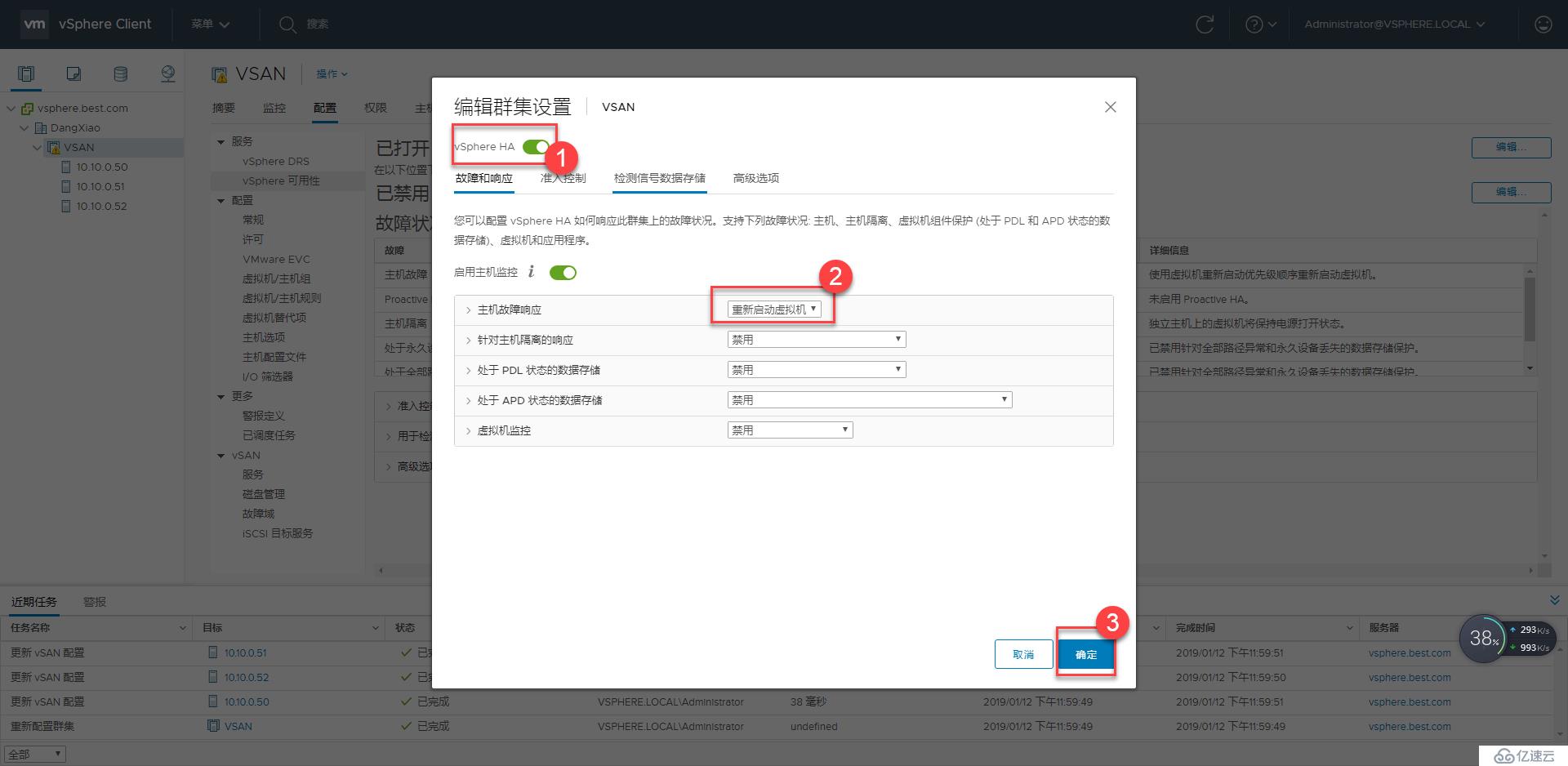1568x766 pixels.
Task: Click the DangXiao datacenter icon
Action: 41,127
